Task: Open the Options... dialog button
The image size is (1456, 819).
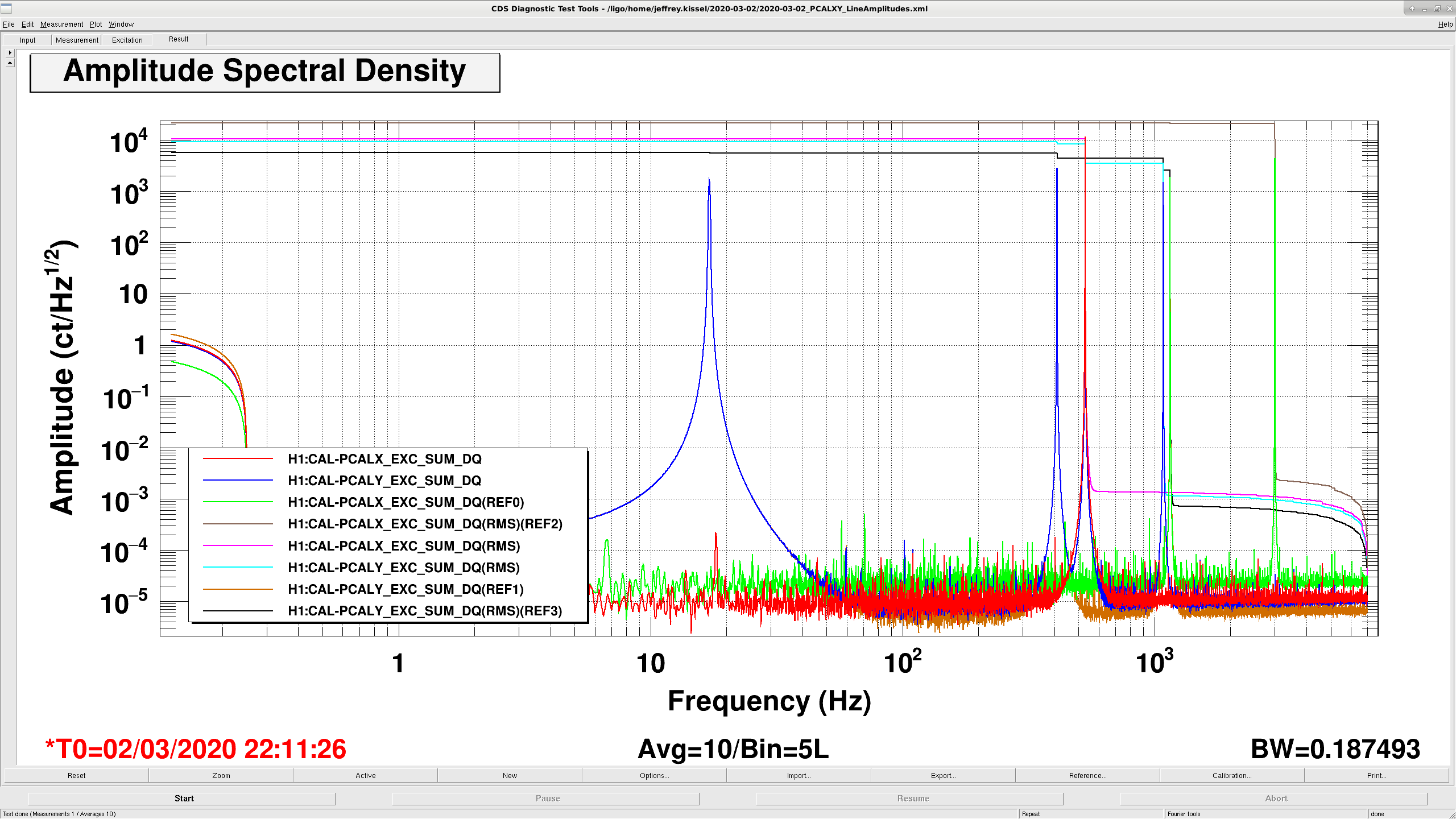Action: (654, 775)
